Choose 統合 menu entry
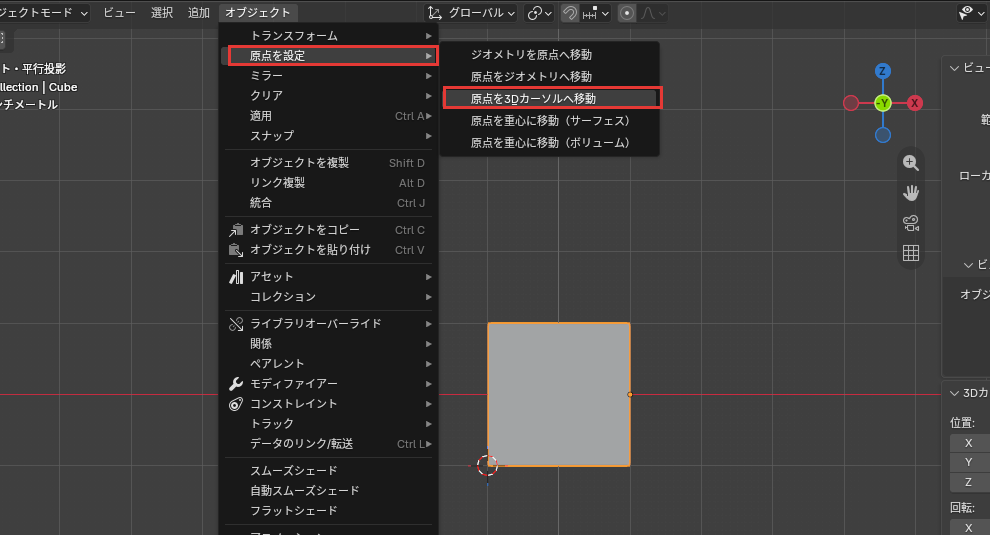990x535 pixels. click(x=329, y=203)
